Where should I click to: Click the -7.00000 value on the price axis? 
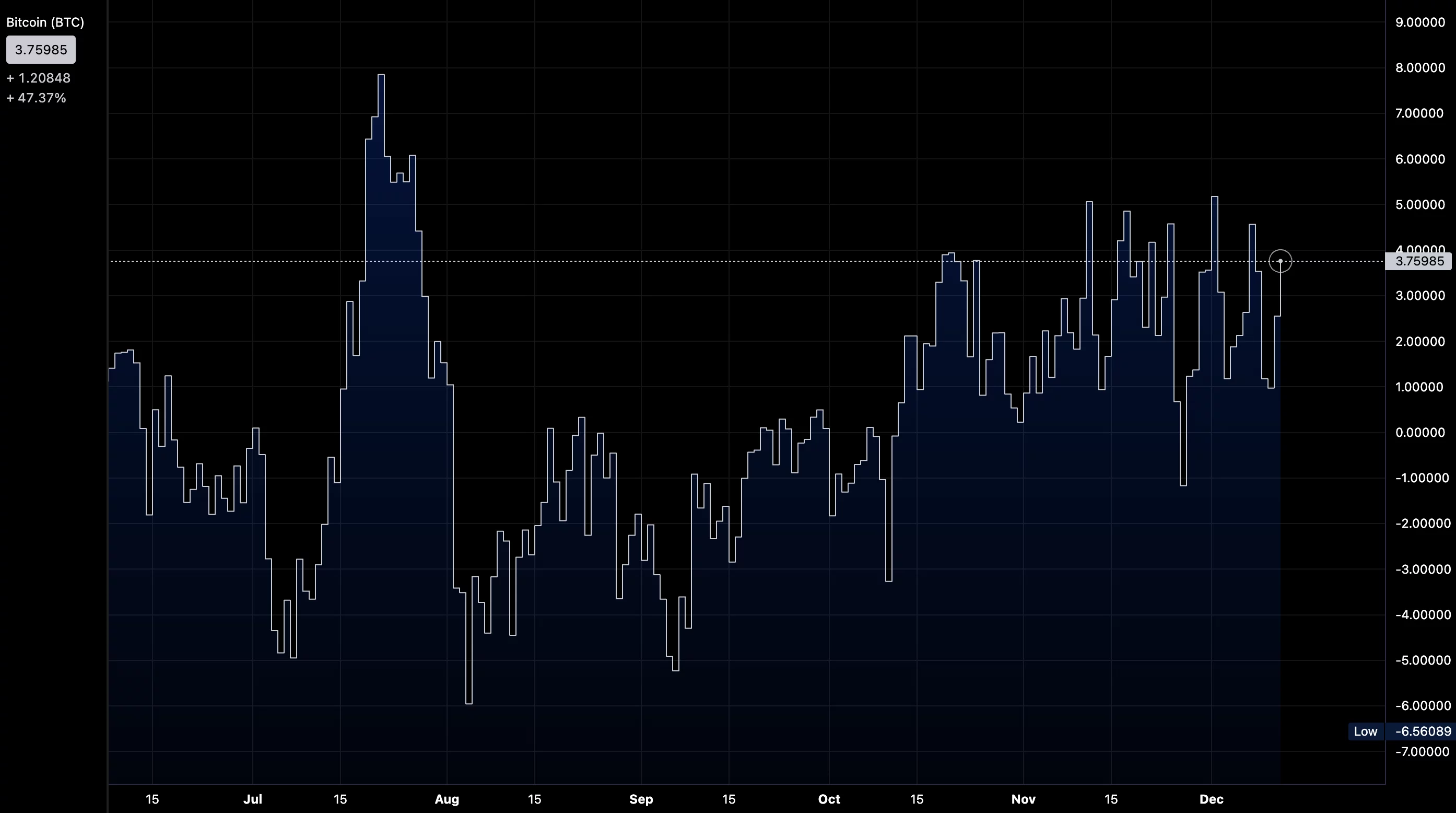click(1424, 752)
